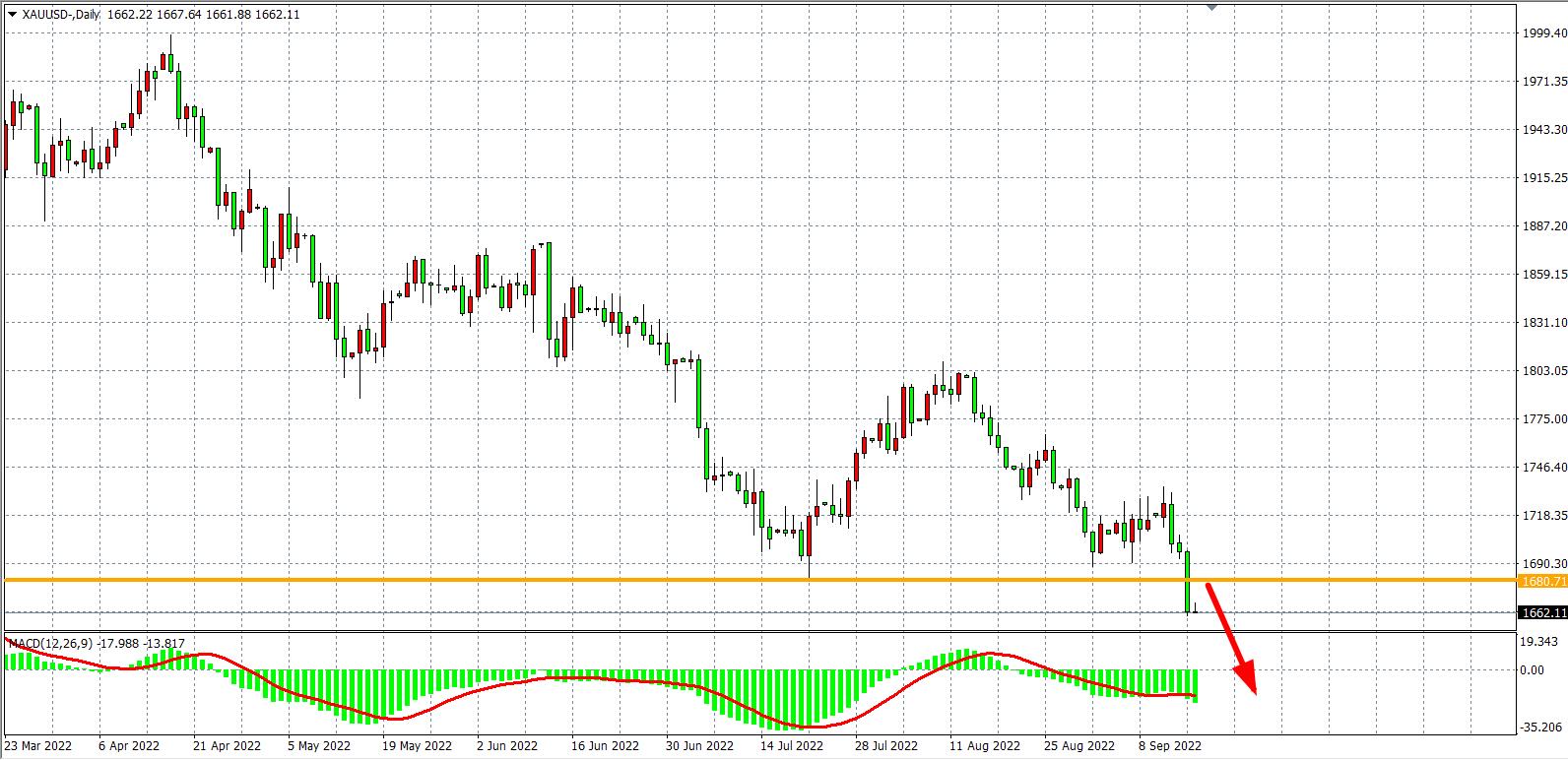Click the MACD -35.206 scale label
The width and height of the screenshot is (1568, 760).
pyautogui.click(x=1541, y=728)
